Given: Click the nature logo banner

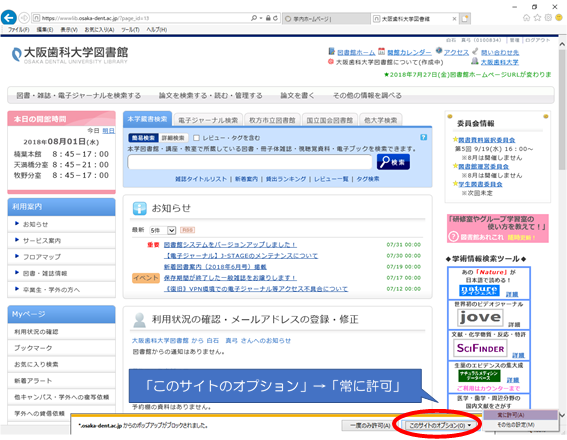Looking at the screenshot, I should pyautogui.click(x=479, y=290).
